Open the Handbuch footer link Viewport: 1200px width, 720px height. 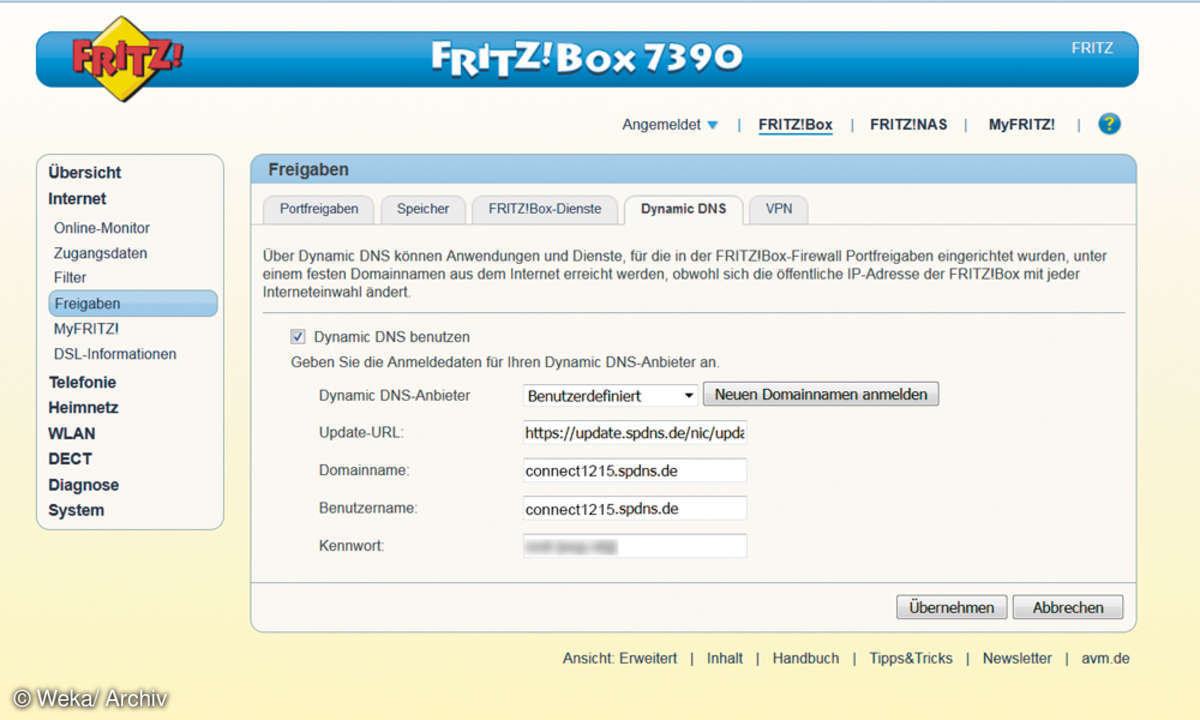(806, 658)
